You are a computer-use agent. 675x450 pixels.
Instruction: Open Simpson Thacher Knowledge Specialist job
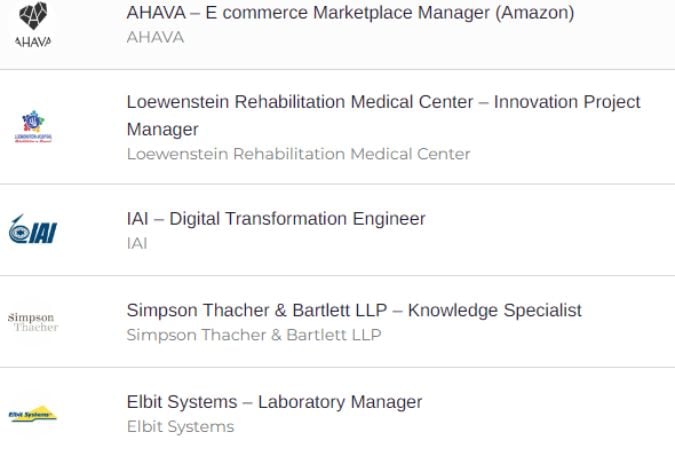point(354,310)
